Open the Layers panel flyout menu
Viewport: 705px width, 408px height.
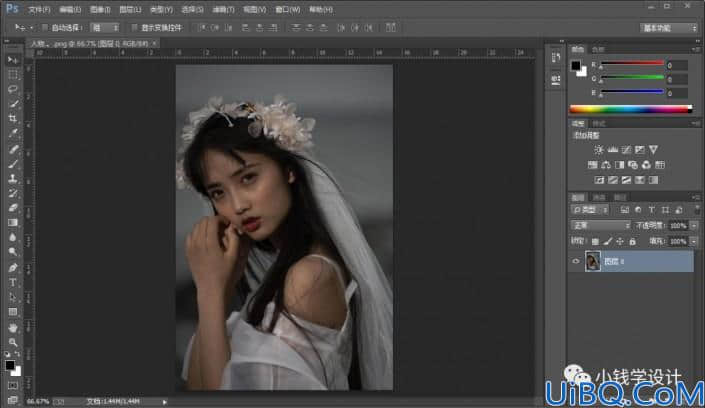point(696,197)
